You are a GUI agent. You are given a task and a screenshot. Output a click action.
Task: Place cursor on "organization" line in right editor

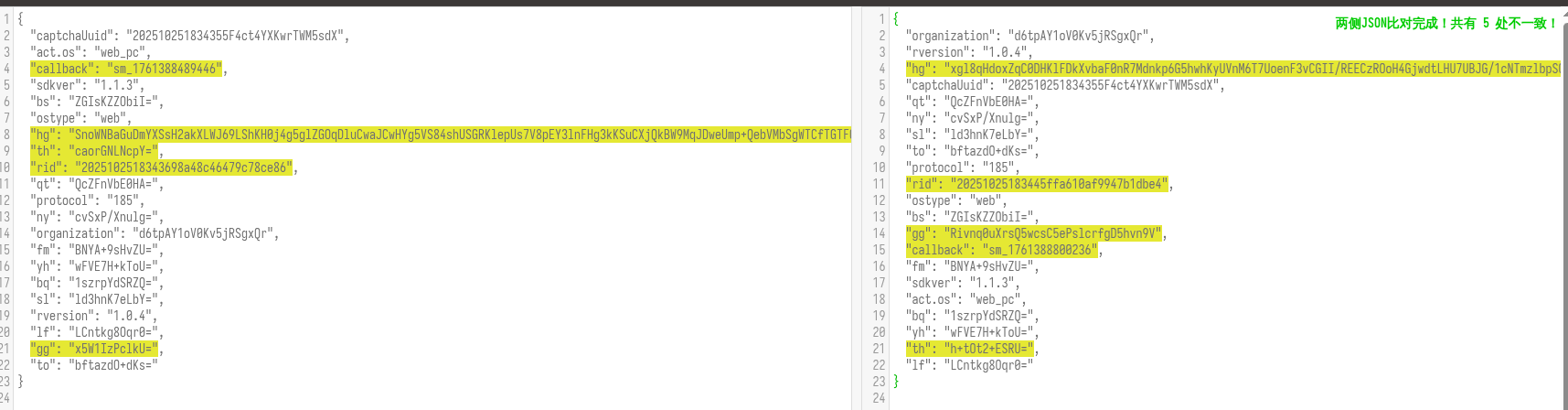(x=1029, y=36)
